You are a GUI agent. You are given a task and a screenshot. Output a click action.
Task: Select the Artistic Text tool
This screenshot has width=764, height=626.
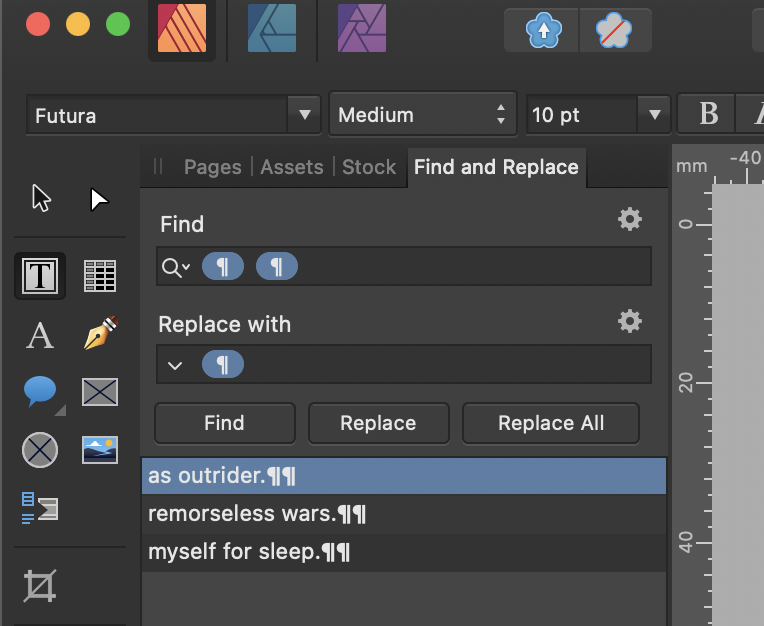click(x=40, y=335)
